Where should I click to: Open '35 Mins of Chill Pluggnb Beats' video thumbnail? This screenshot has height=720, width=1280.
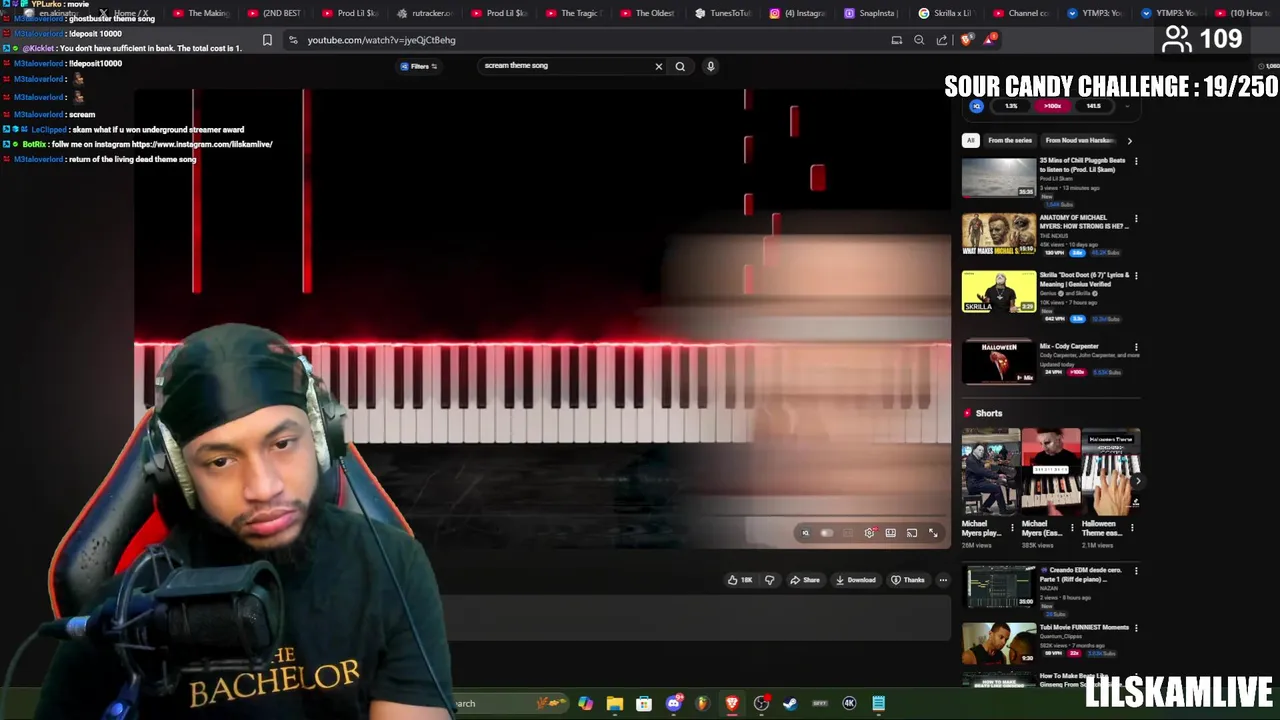pos(999,177)
